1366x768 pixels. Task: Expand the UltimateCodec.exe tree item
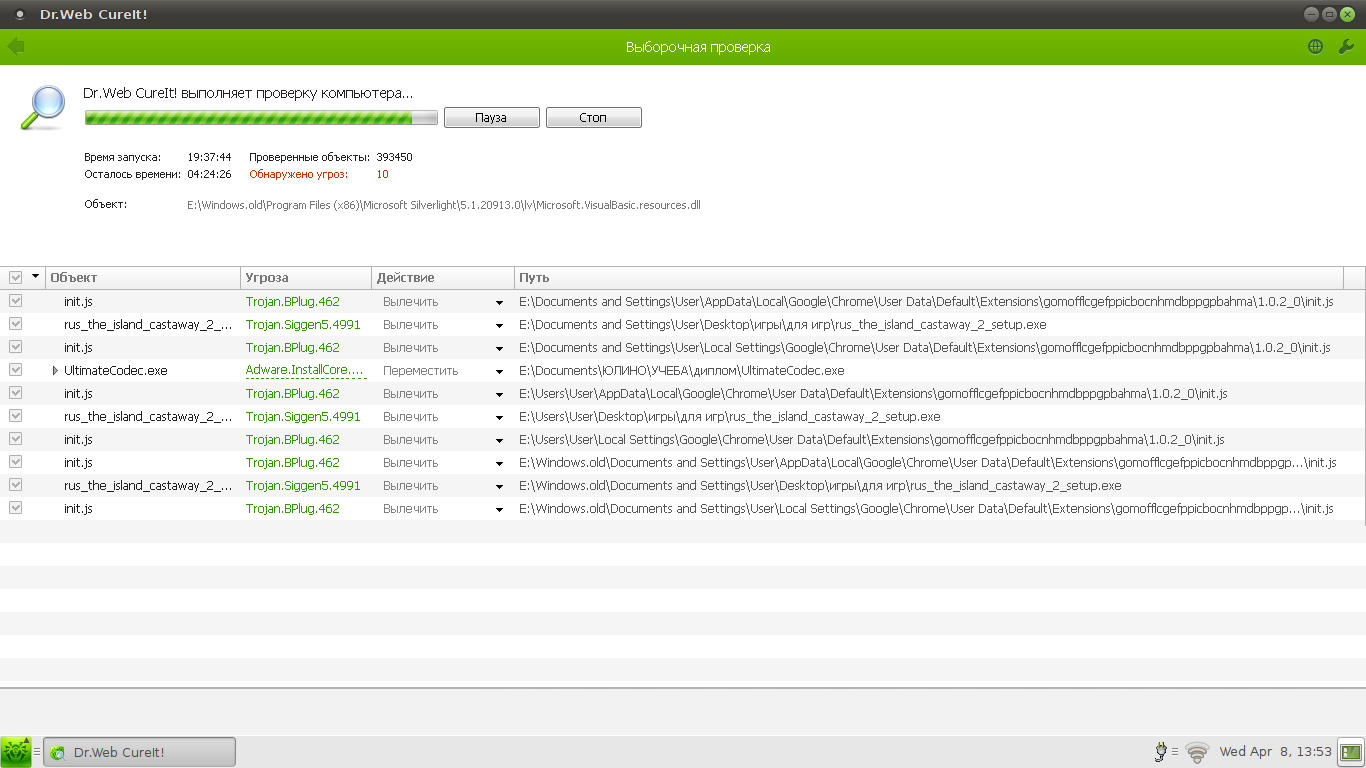coord(55,371)
